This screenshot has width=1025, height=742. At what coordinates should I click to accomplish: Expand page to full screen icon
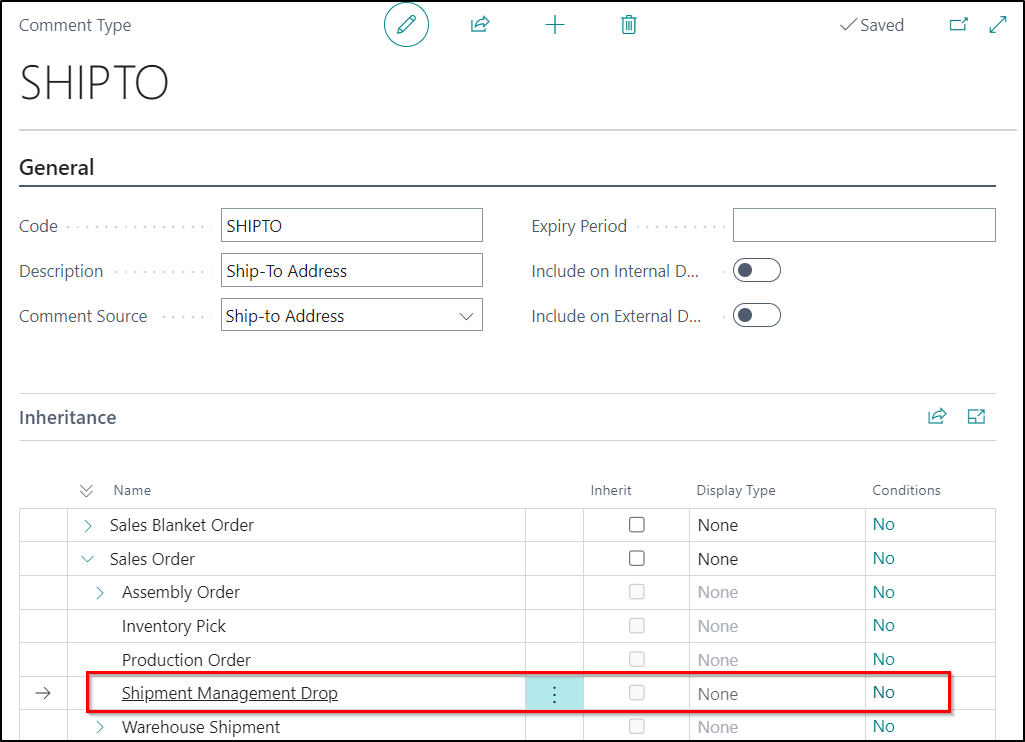(997, 25)
